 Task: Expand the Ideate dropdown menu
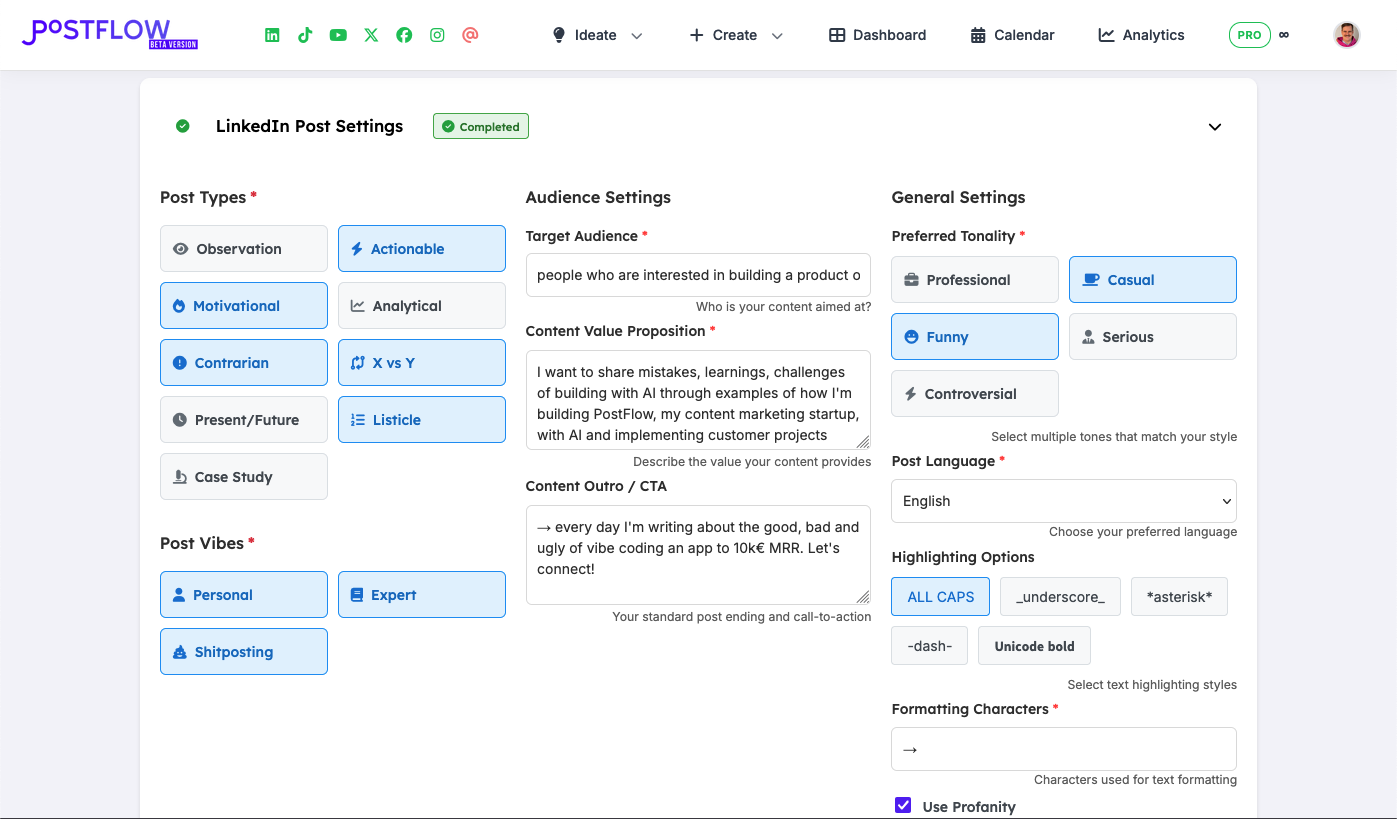tap(597, 35)
